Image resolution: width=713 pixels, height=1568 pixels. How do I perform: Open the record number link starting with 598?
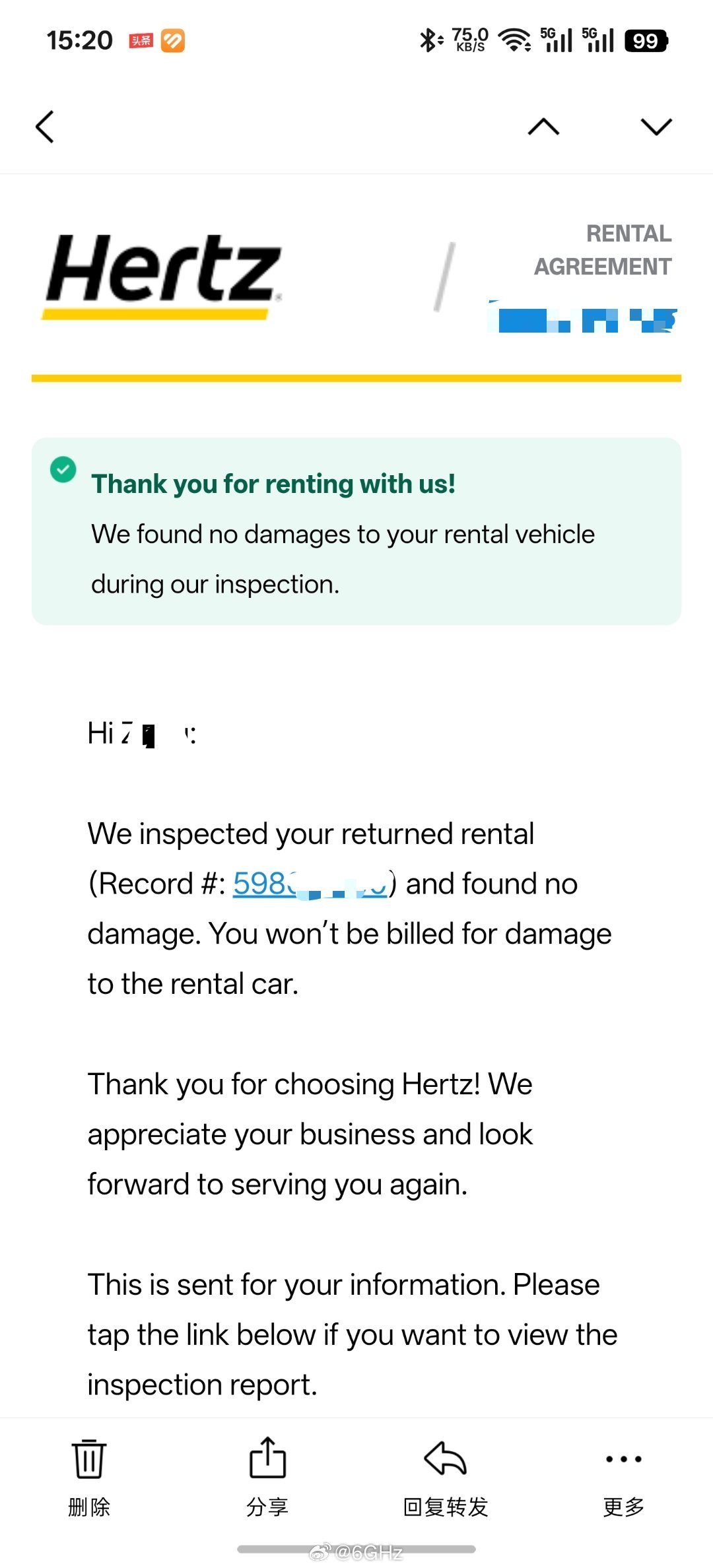pos(310,884)
